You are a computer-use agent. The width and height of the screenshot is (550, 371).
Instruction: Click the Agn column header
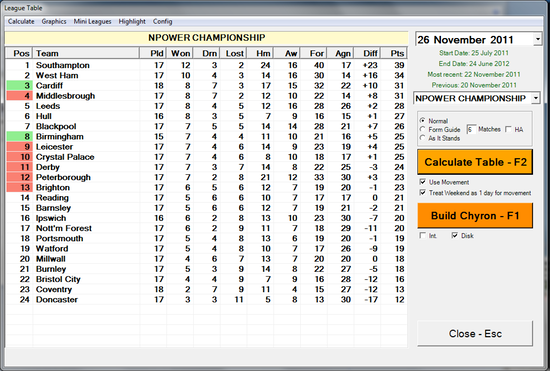click(x=341, y=53)
